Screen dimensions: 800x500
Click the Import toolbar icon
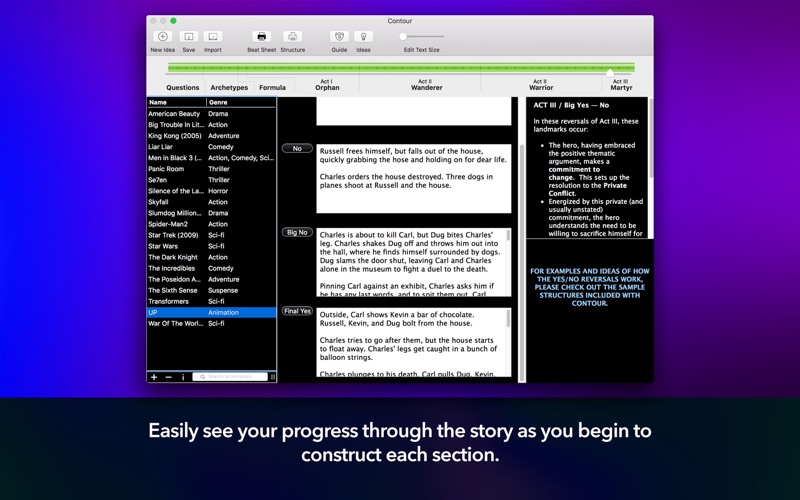click(213, 37)
